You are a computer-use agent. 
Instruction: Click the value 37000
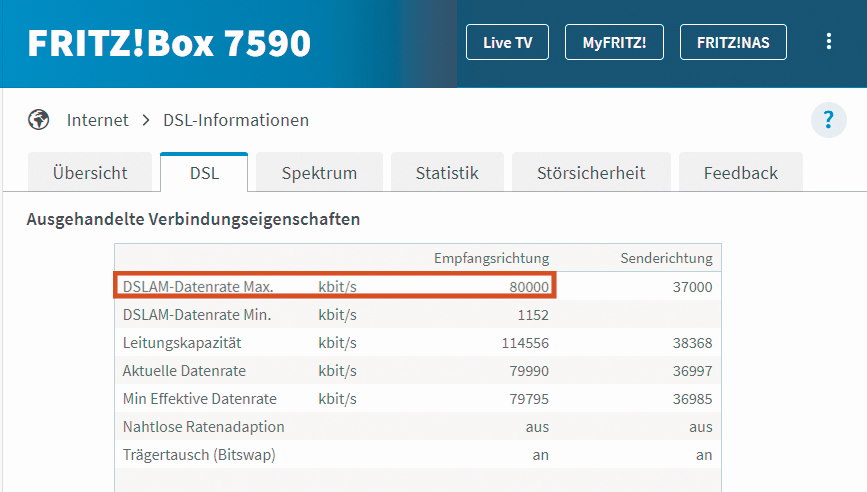(692, 287)
